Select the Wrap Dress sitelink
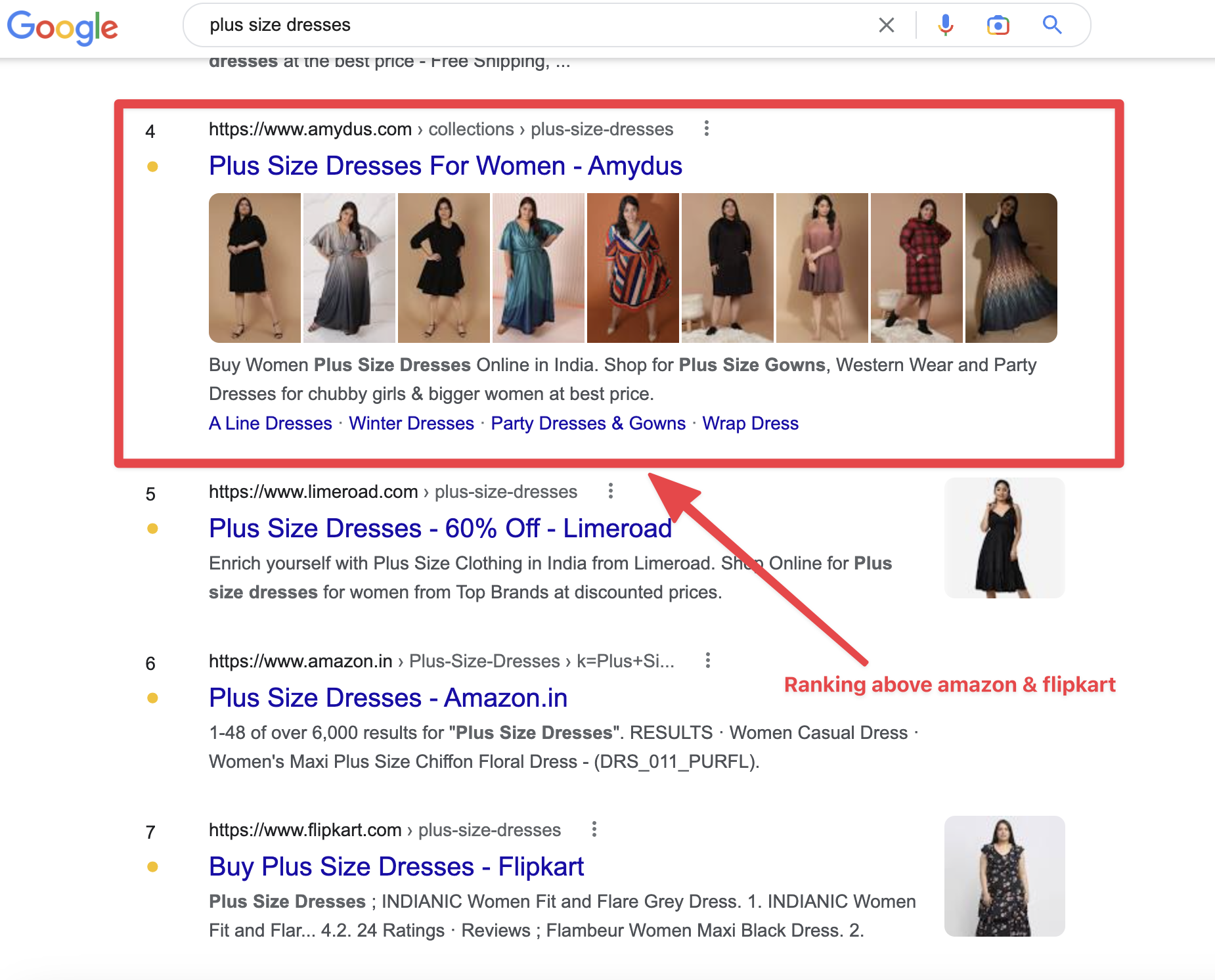Screen dimensions: 1215x980 tap(750, 424)
